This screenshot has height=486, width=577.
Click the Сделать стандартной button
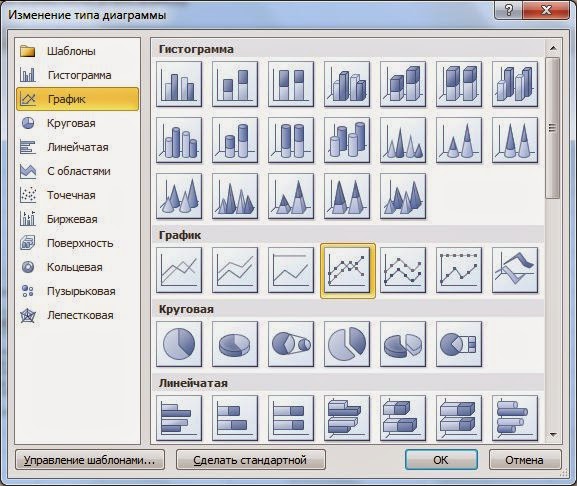[251, 460]
